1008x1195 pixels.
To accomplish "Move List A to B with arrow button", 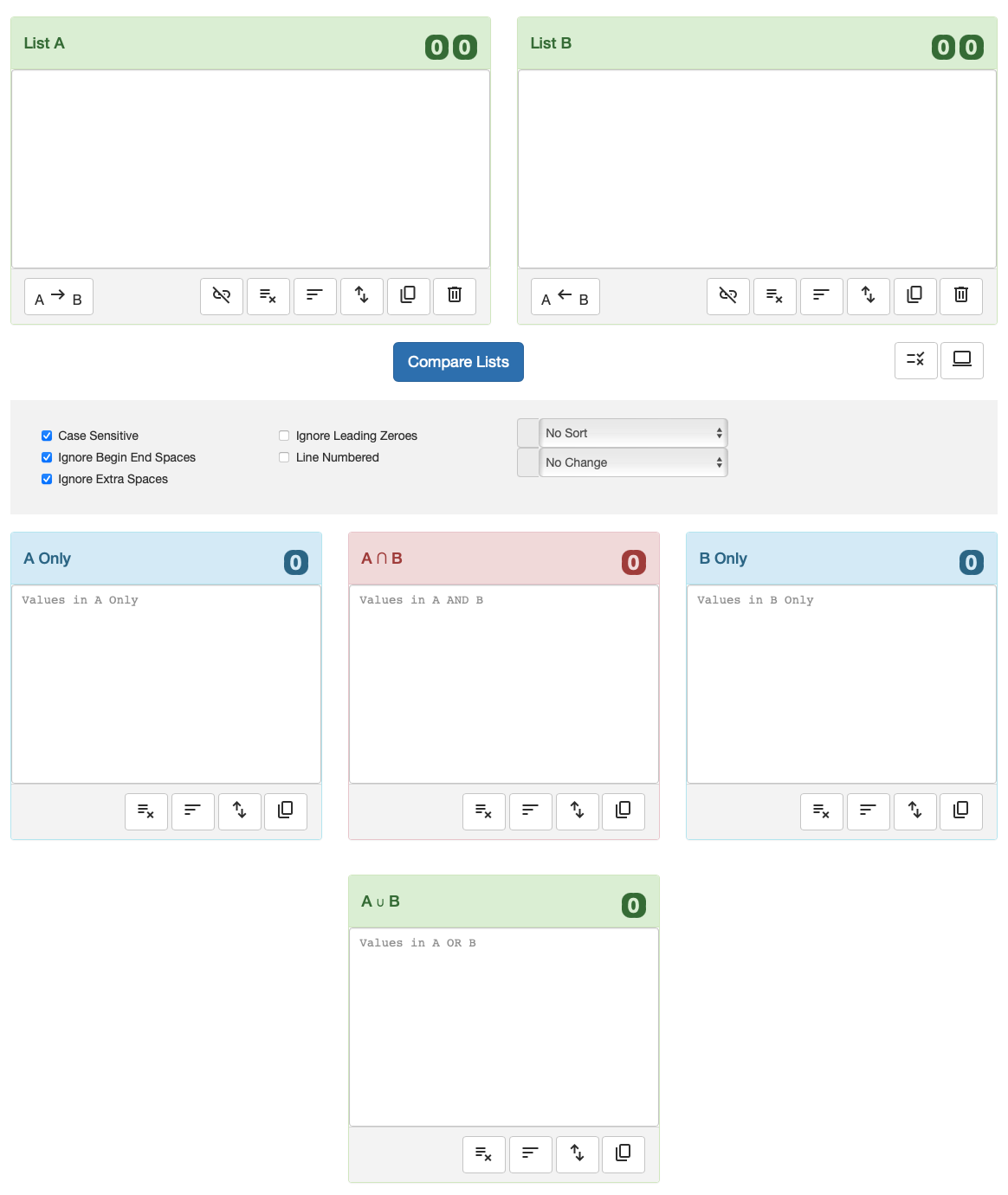I will (x=59, y=296).
